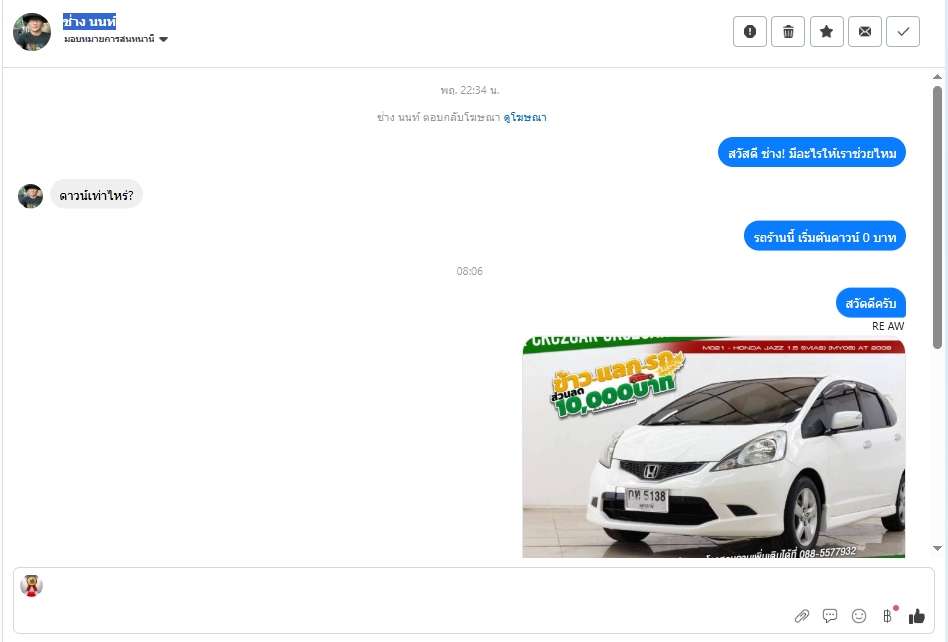The width and height of the screenshot is (948, 642).
Task: Open the Baht payment request icon
Action: tap(888, 615)
